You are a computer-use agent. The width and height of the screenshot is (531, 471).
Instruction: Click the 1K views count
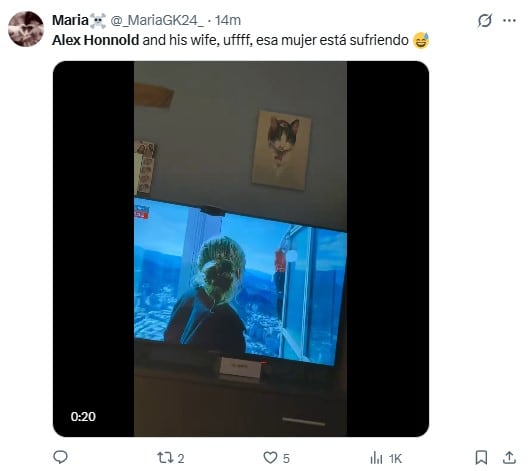tap(395, 459)
